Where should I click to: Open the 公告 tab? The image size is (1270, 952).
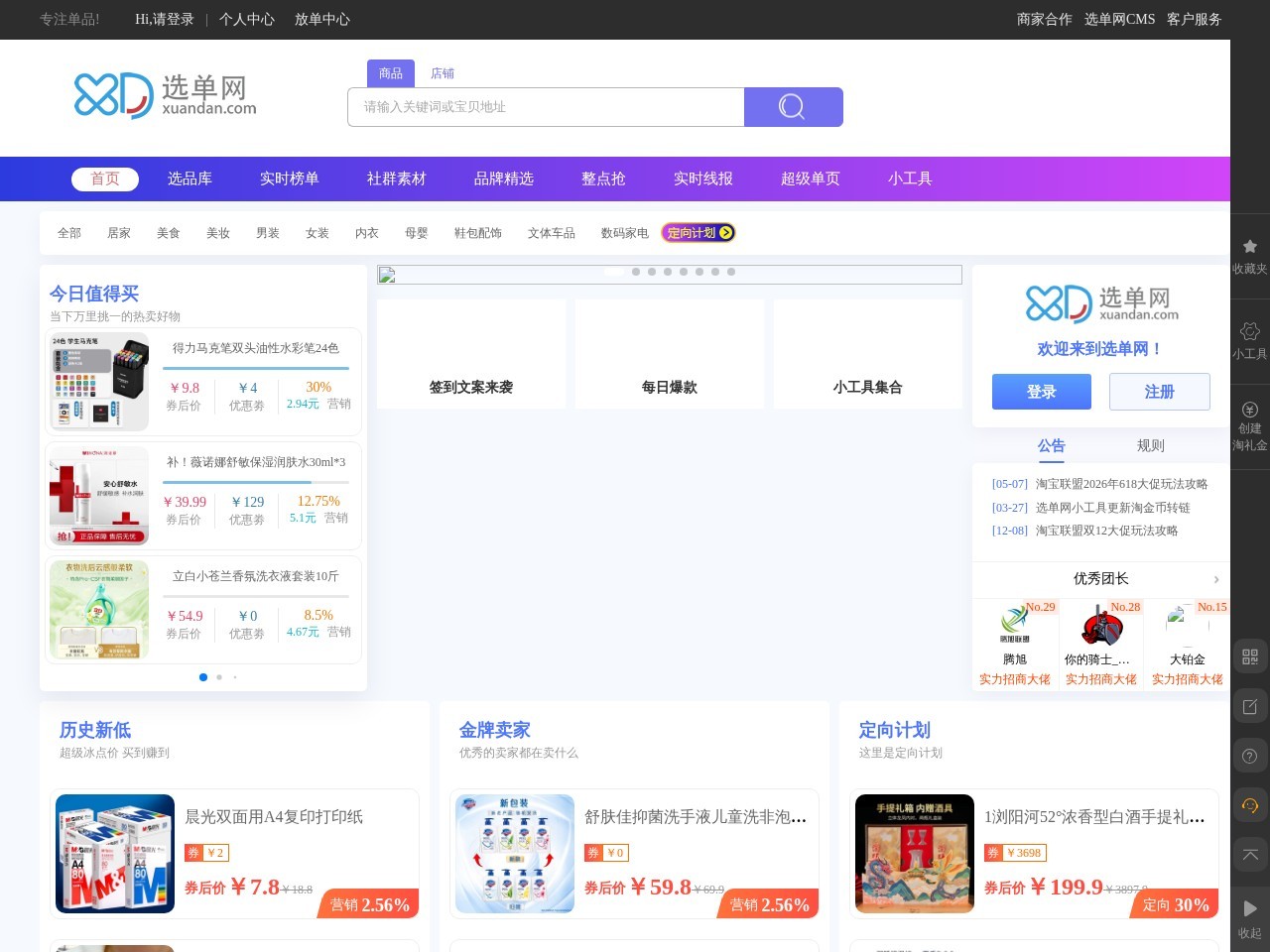[1052, 446]
